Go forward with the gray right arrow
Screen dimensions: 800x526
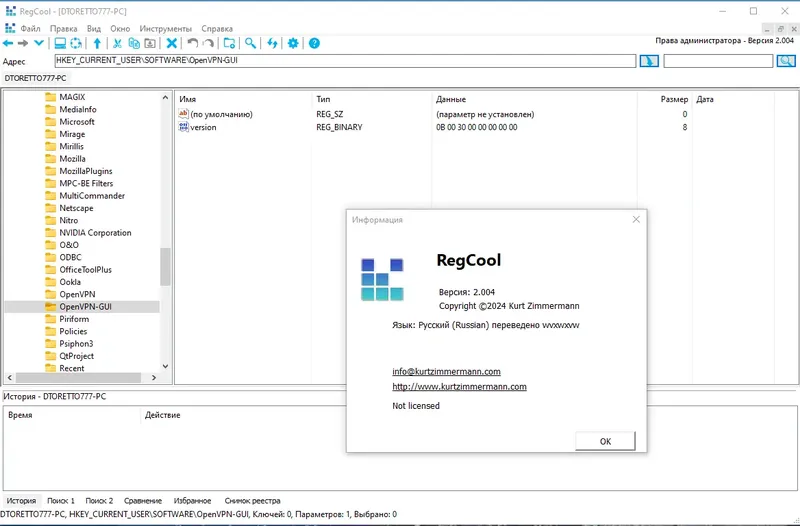[x=23, y=43]
